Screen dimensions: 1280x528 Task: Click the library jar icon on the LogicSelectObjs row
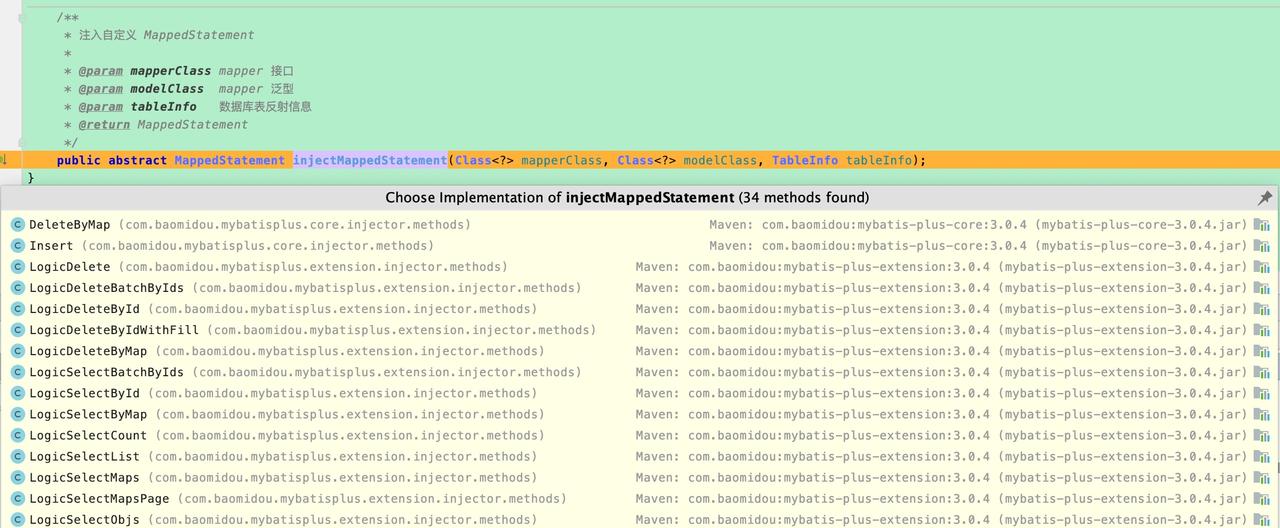click(x=1262, y=520)
